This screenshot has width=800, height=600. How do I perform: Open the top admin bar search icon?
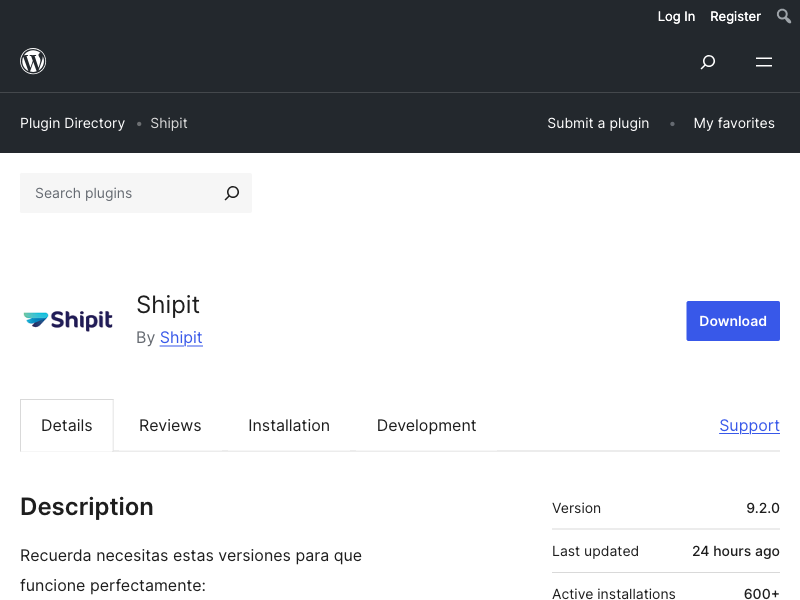[784, 16]
